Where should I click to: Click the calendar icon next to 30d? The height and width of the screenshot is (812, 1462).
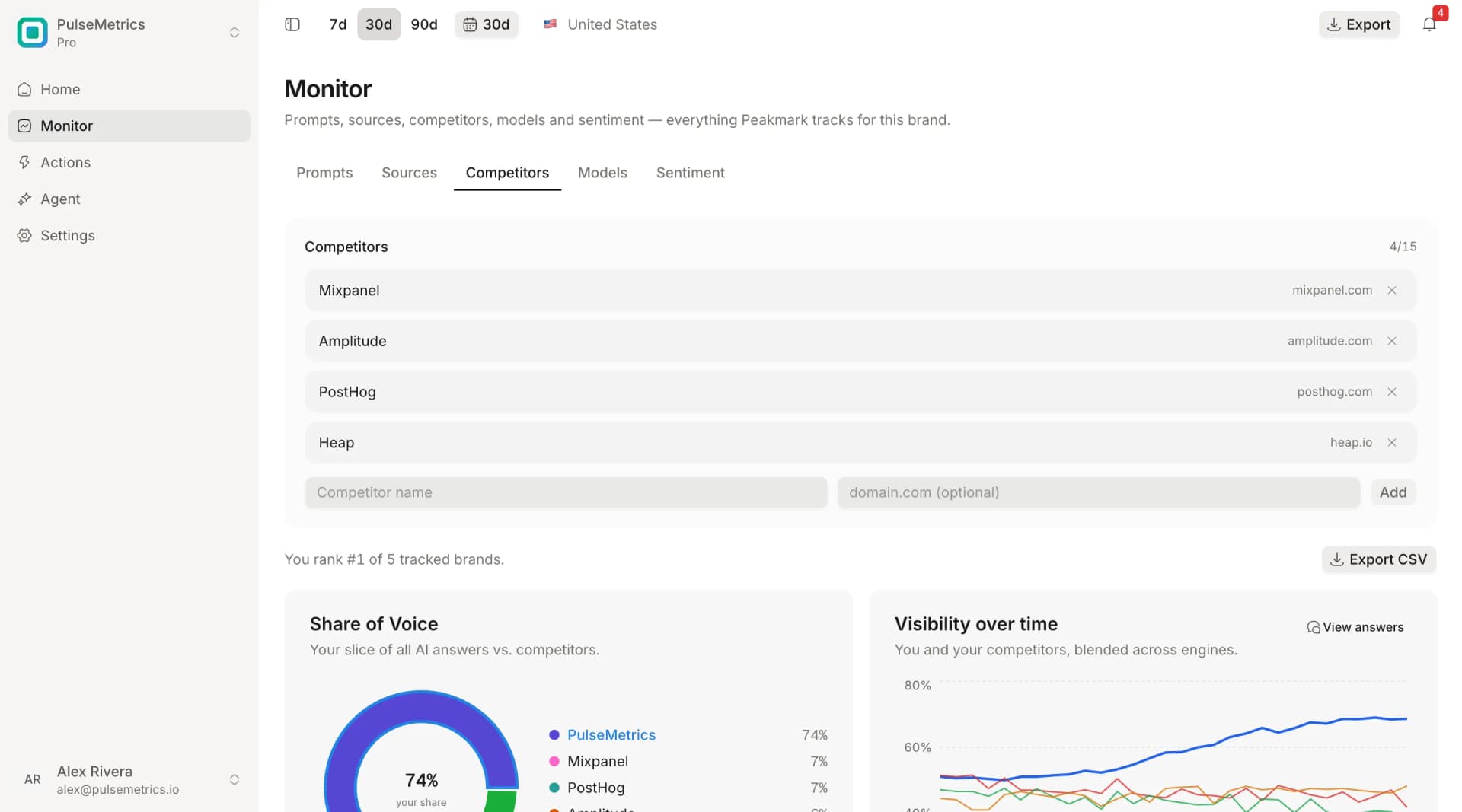coord(470,24)
